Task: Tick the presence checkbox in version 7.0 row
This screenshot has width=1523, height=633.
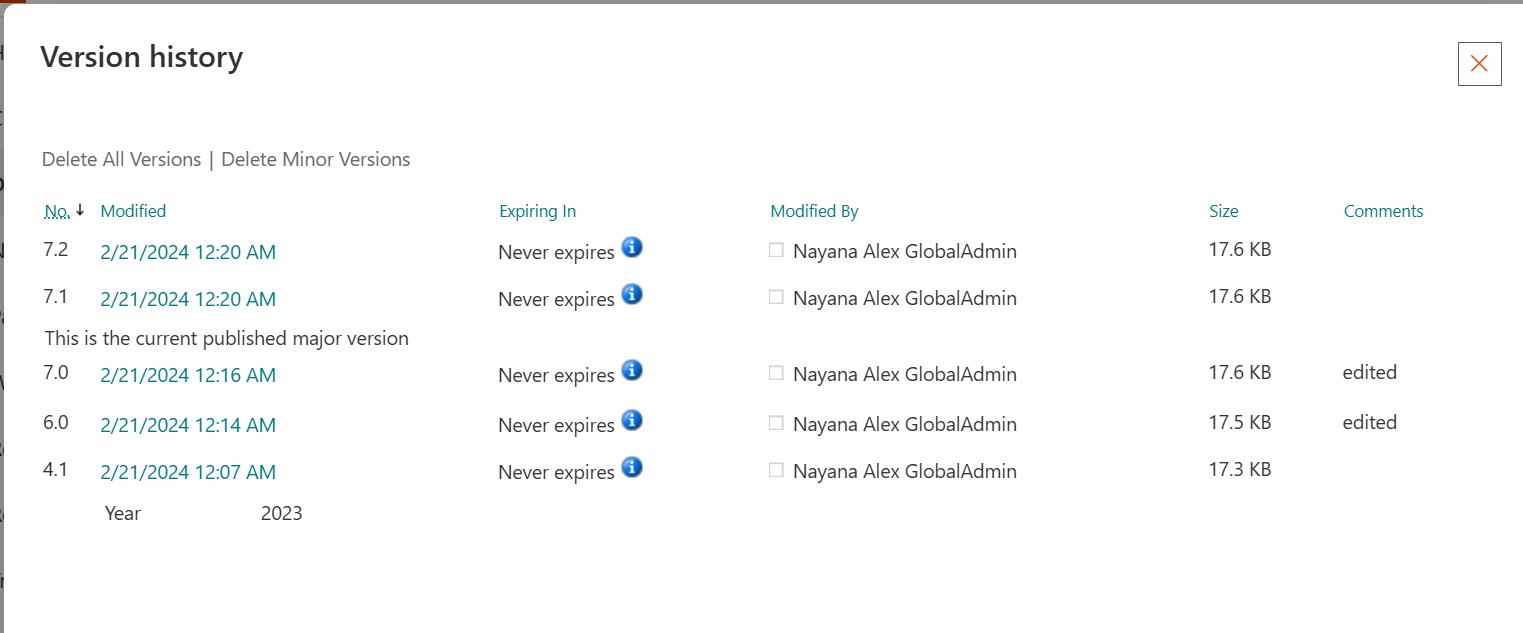Action: (776, 373)
